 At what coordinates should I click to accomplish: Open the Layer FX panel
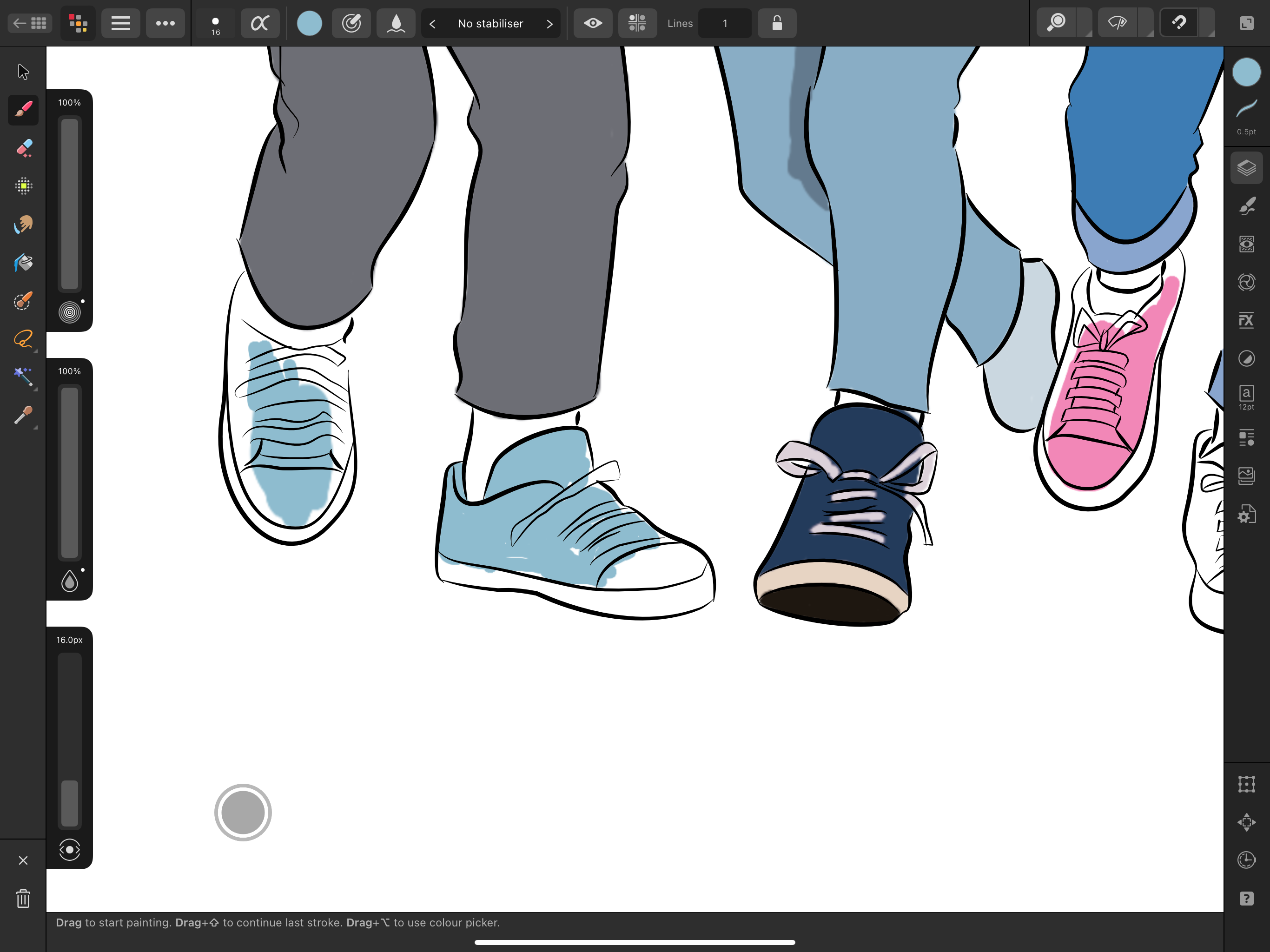pyautogui.click(x=1246, y=320)
